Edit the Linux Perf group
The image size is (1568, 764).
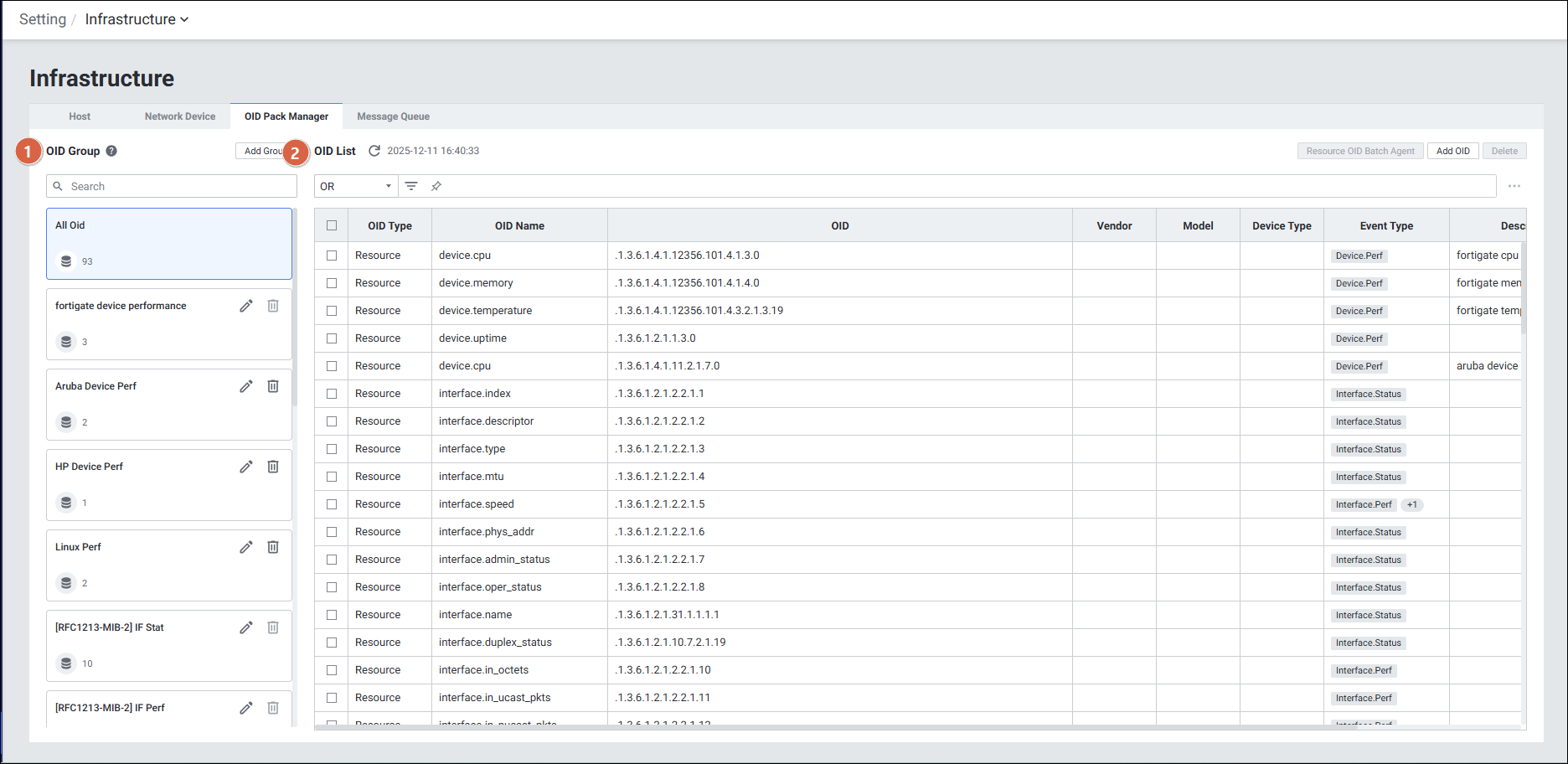[245, 547]
